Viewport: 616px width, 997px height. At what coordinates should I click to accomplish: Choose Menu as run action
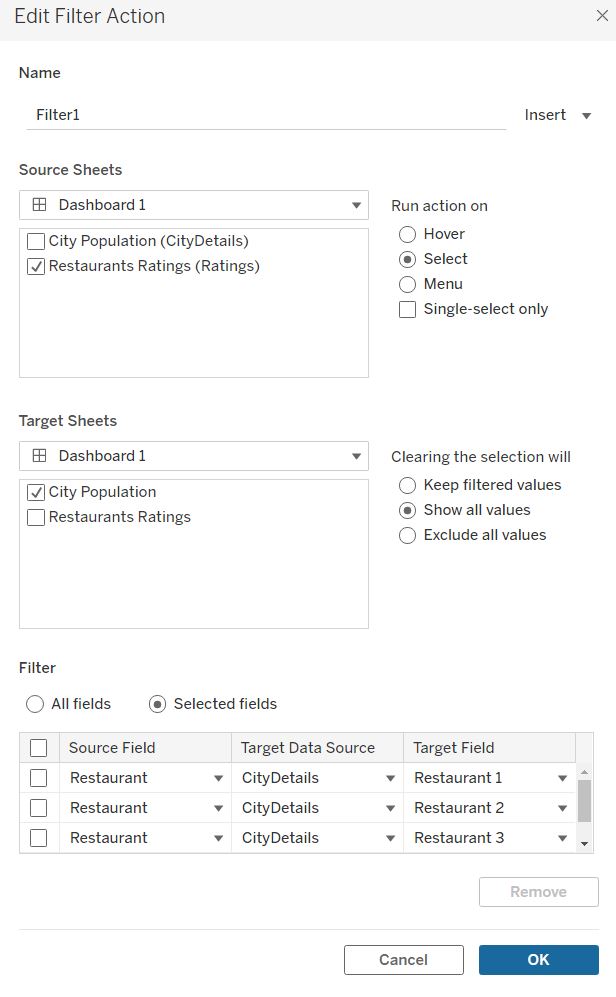tap(407, 284)
